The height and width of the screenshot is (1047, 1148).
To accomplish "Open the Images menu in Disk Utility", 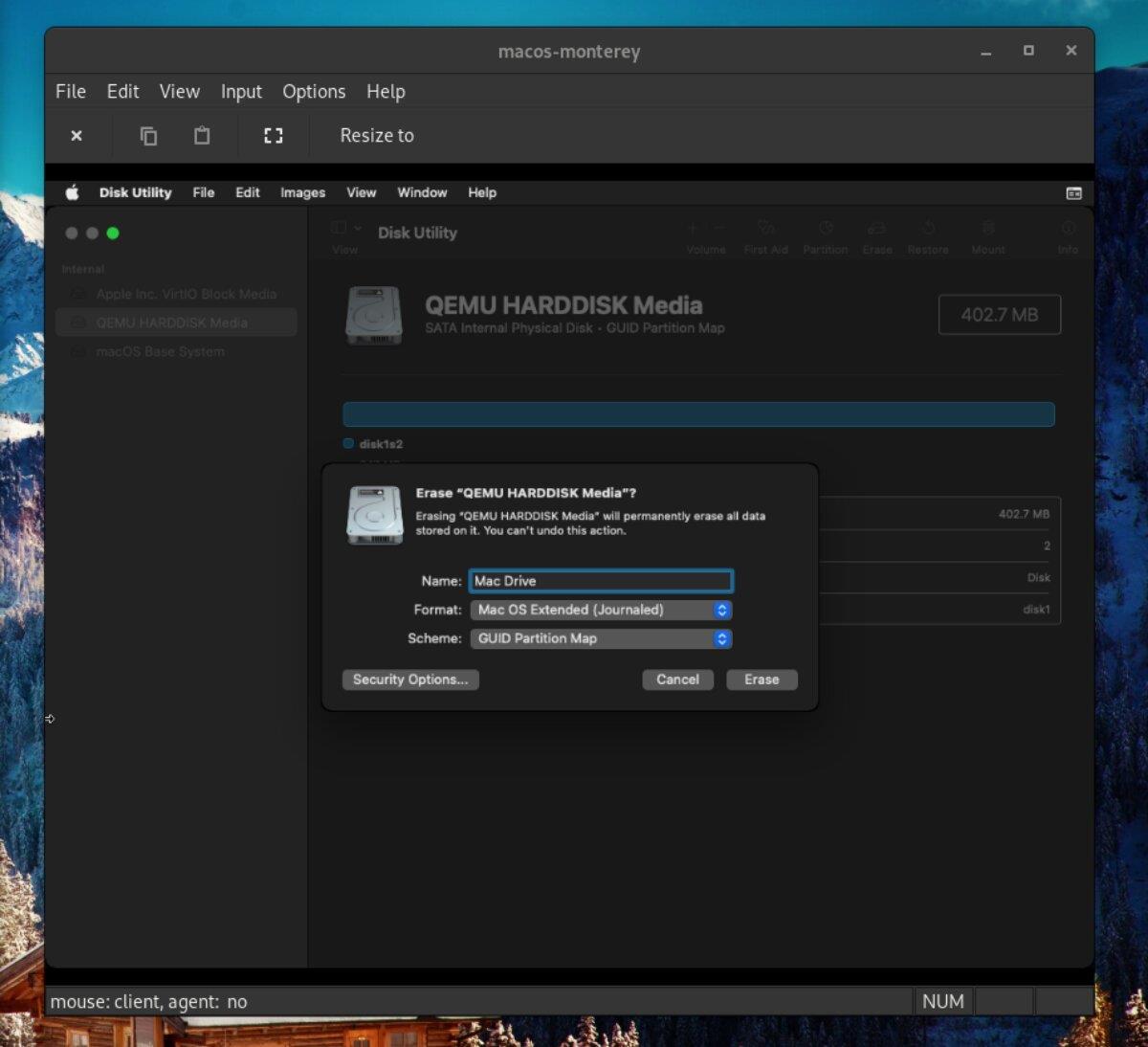I will (x=302, y=192).
